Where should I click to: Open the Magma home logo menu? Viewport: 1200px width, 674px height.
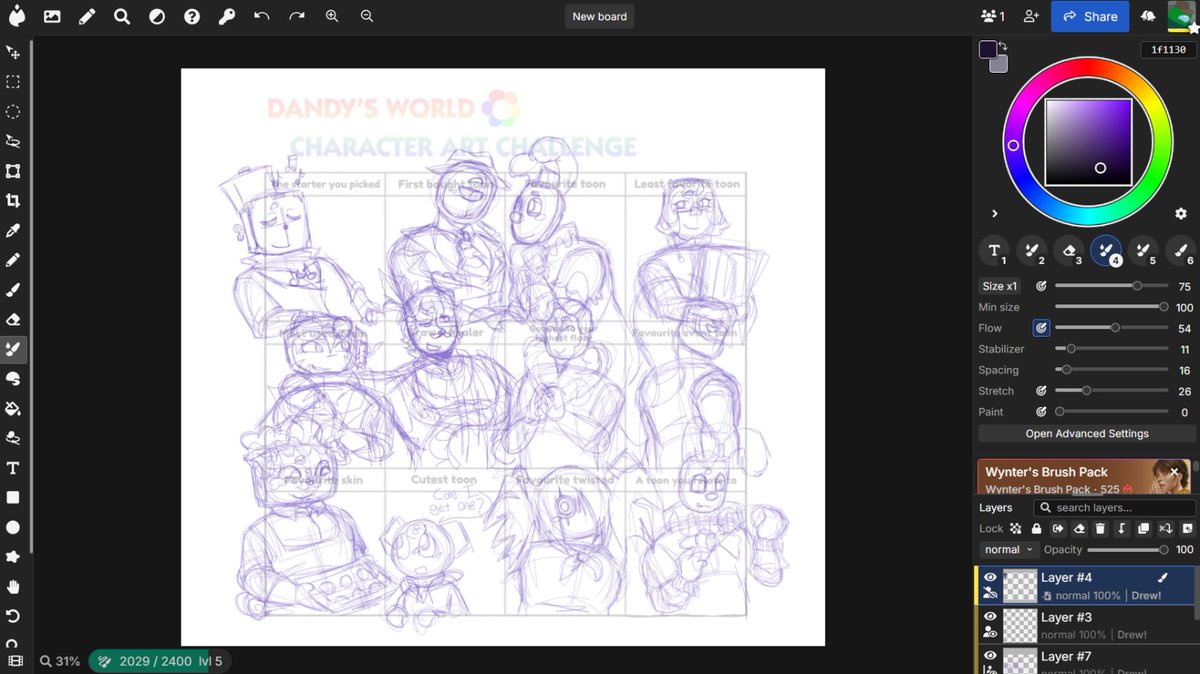[x=17, y=17]
